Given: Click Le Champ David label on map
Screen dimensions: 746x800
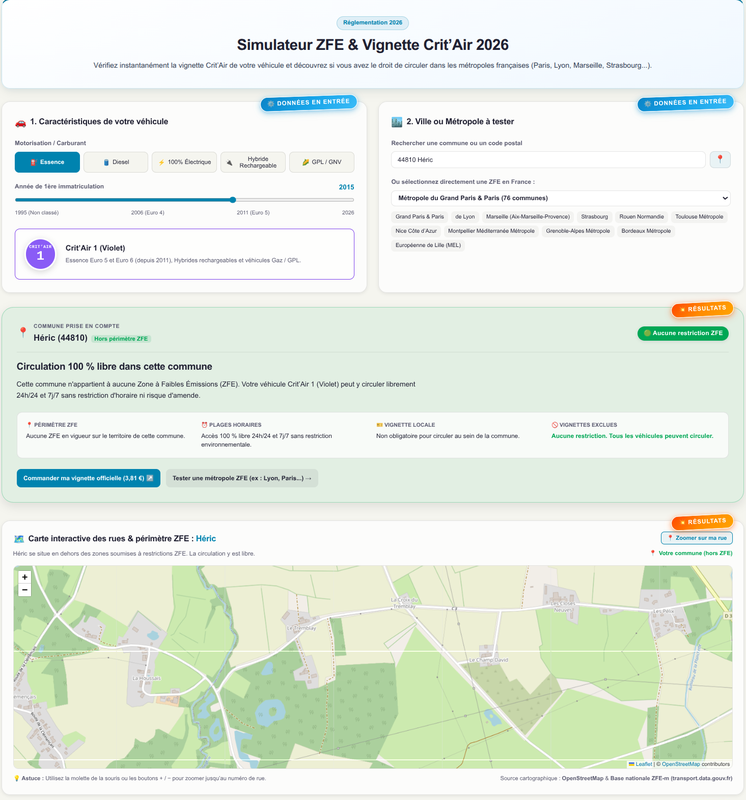Looking at the screenshot, I should [488, 660].
